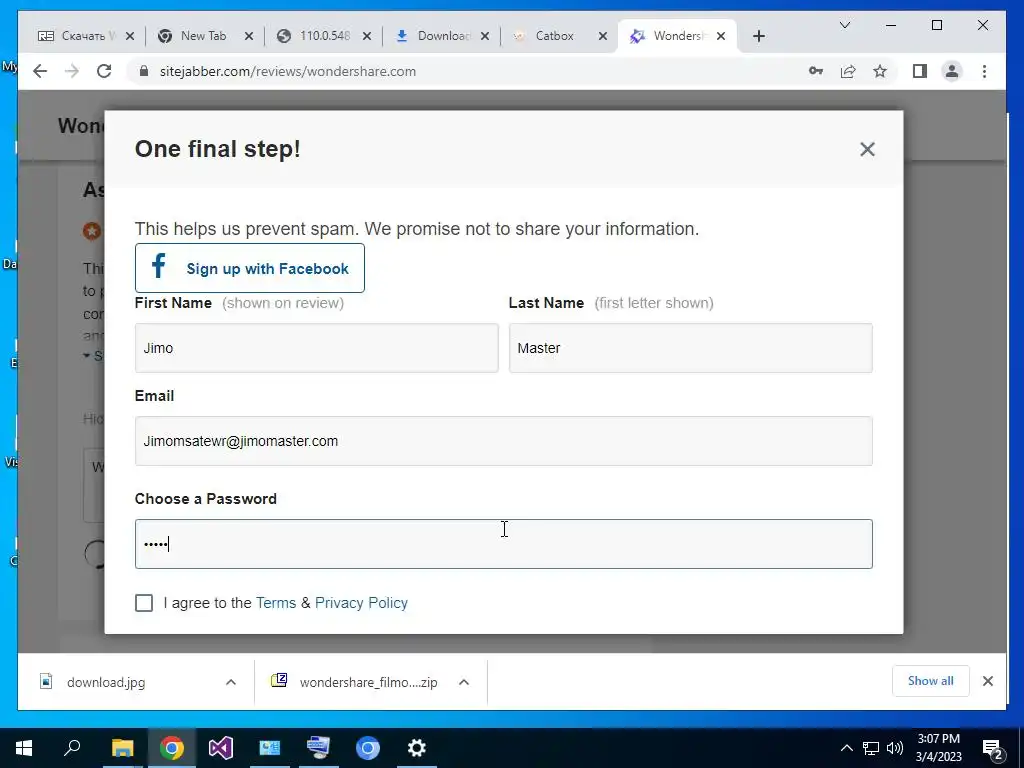Close the 110.0.548 tab
Screen dimensions: 1024x768
[x=367, y=36]
